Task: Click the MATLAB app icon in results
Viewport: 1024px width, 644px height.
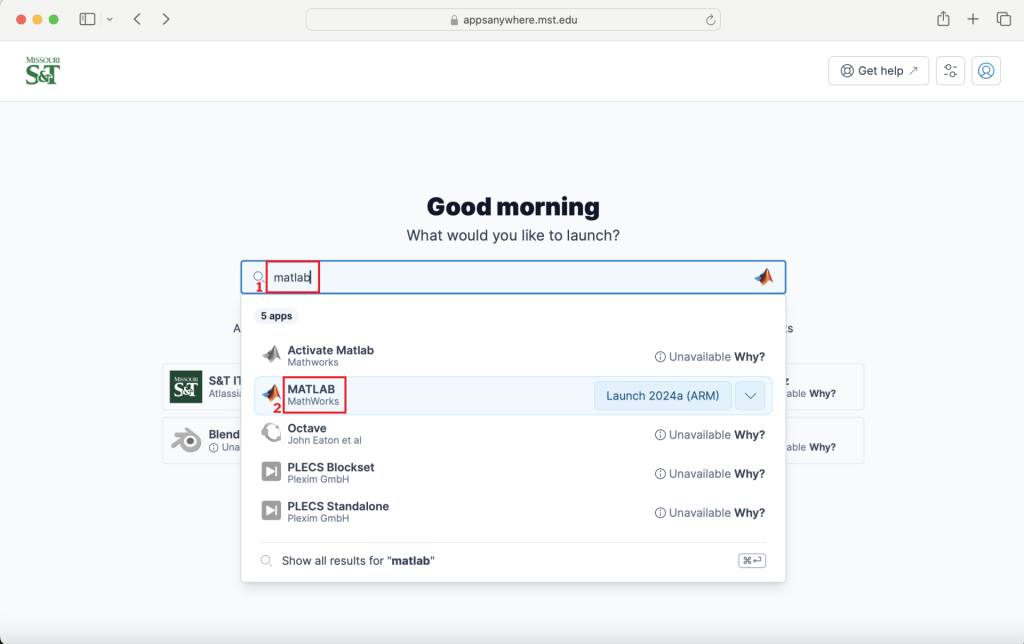Action: pyautogui.click(x=272, y=393)
